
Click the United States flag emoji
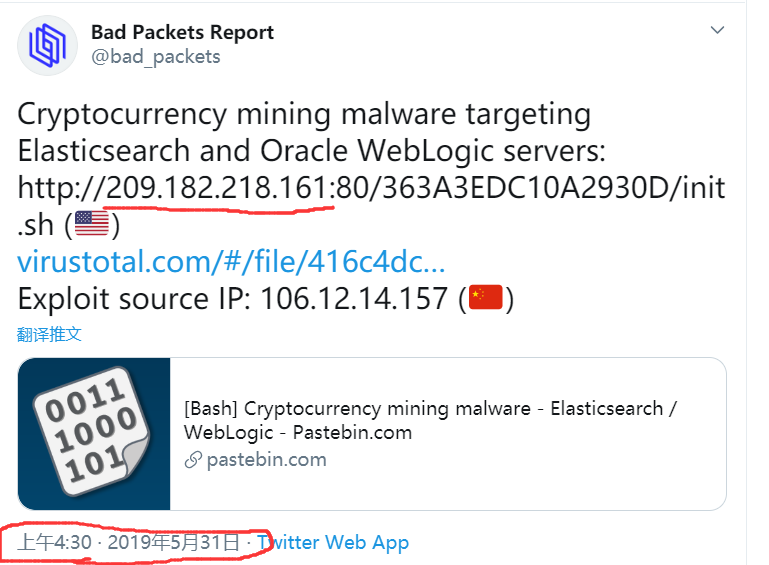pyautogui.click(x=92, y=225)
